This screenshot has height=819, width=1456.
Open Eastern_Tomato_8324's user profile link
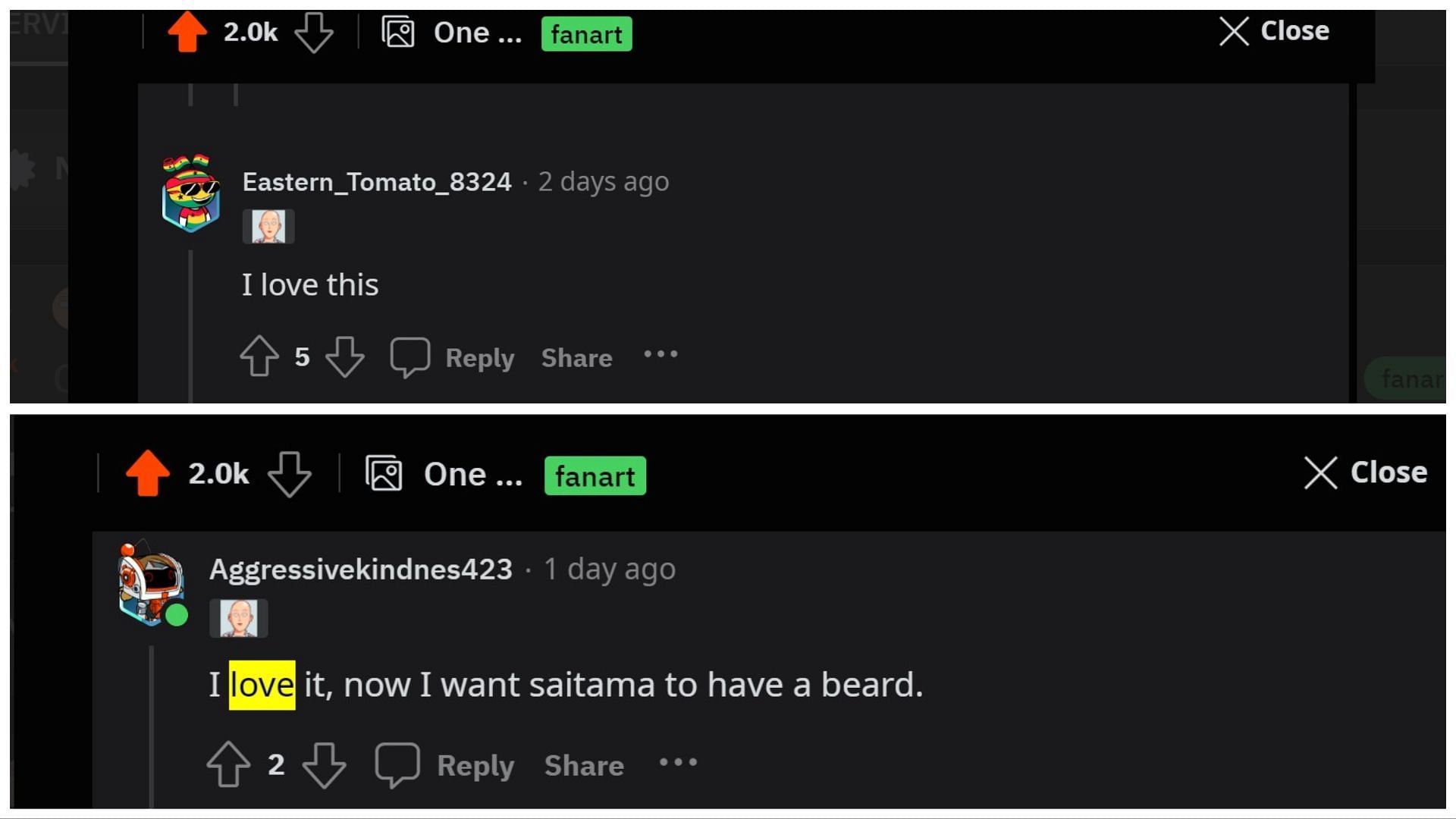click(377, 182)
